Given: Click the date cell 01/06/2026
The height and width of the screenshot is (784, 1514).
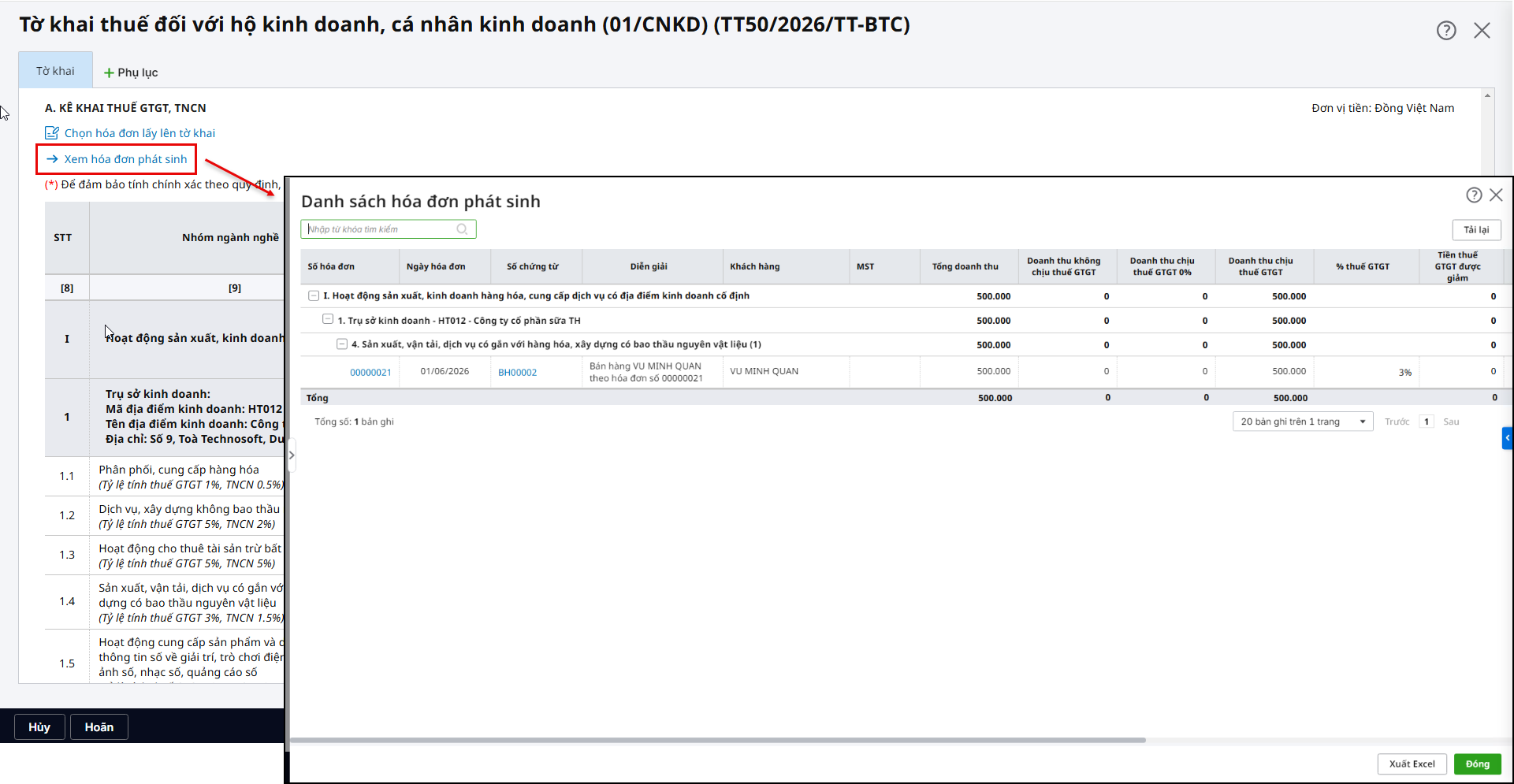Looking at the screenshot, I should tap(445, 372).
